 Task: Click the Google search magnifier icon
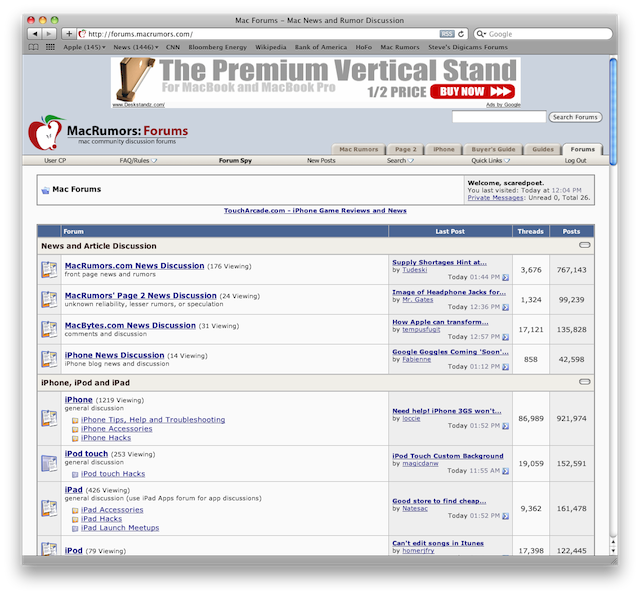481,34
